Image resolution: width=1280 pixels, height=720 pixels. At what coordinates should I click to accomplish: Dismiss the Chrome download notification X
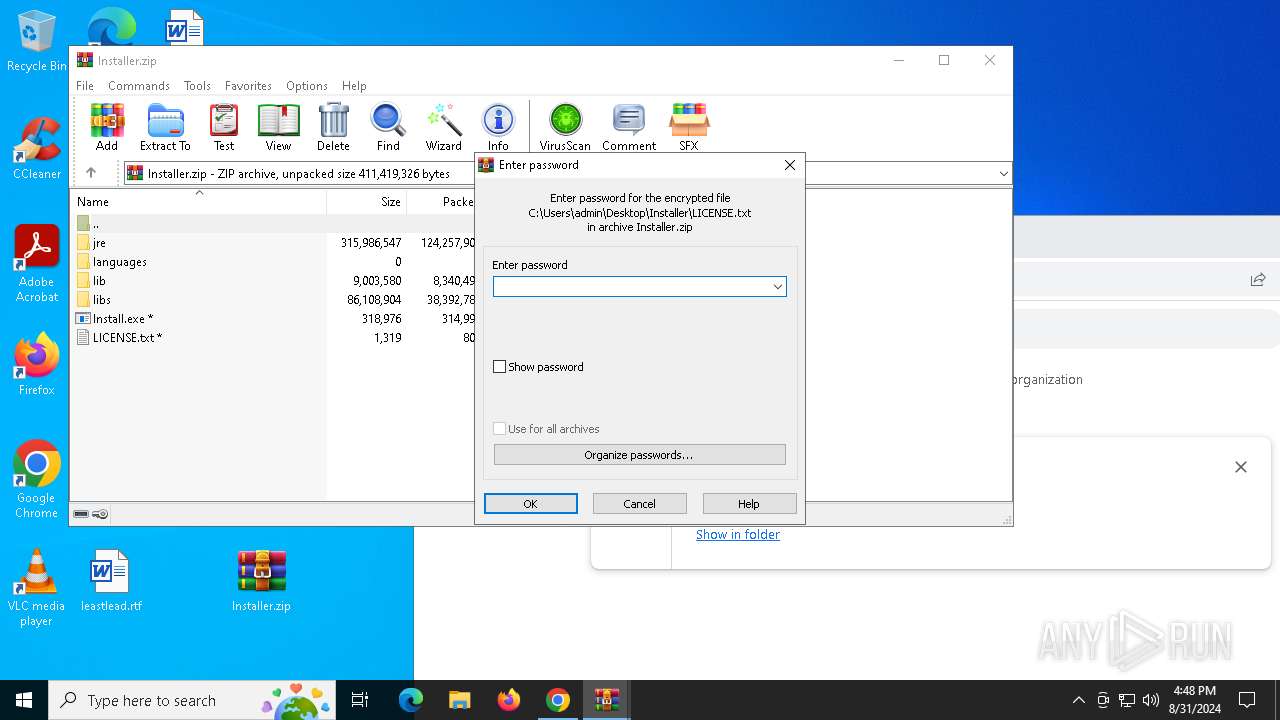click(x=1241, y=467)
